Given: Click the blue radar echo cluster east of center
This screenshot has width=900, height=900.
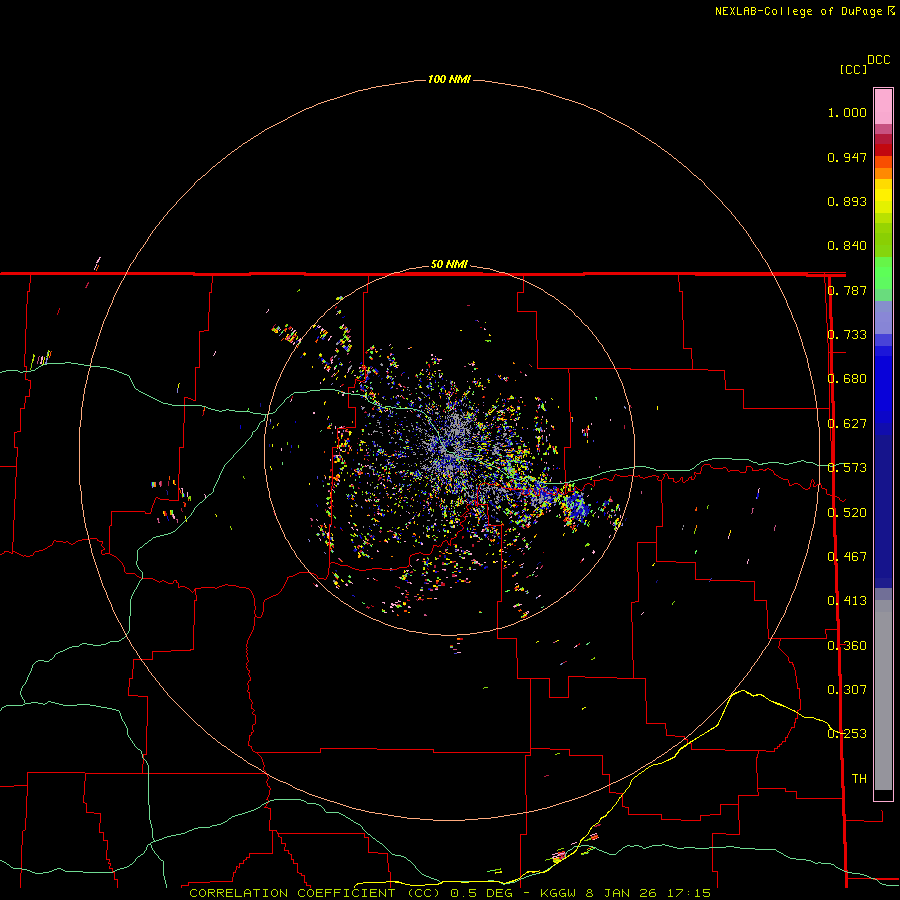Looking at the screenshot, I should point(575,507).
